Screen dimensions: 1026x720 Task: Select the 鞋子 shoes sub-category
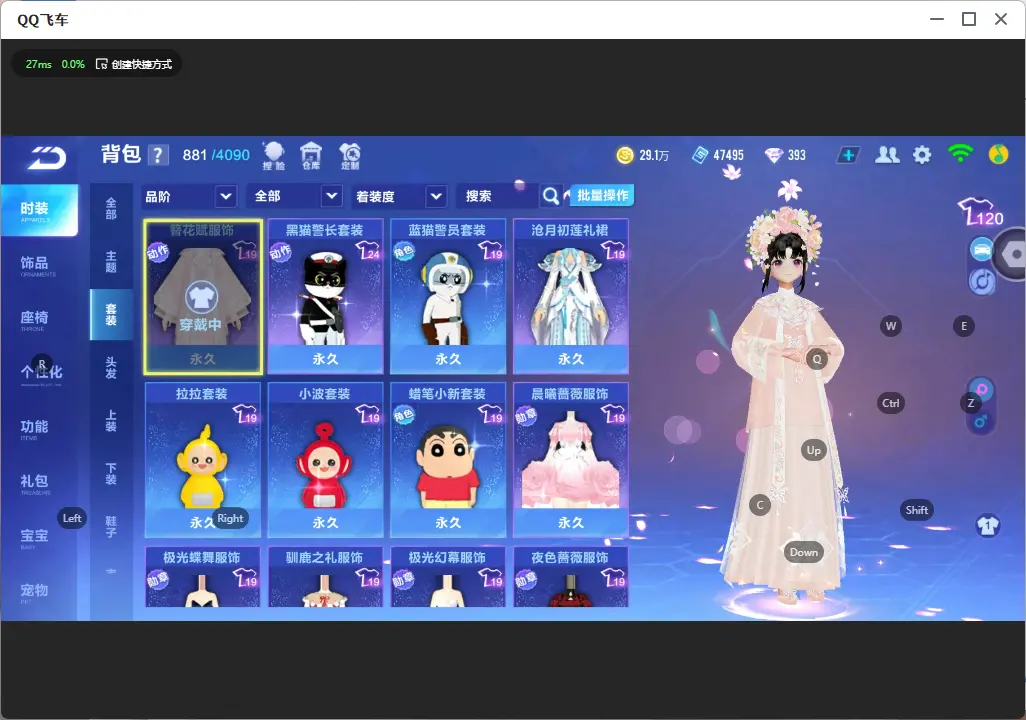pyautogui.click(x=111, y=527)
